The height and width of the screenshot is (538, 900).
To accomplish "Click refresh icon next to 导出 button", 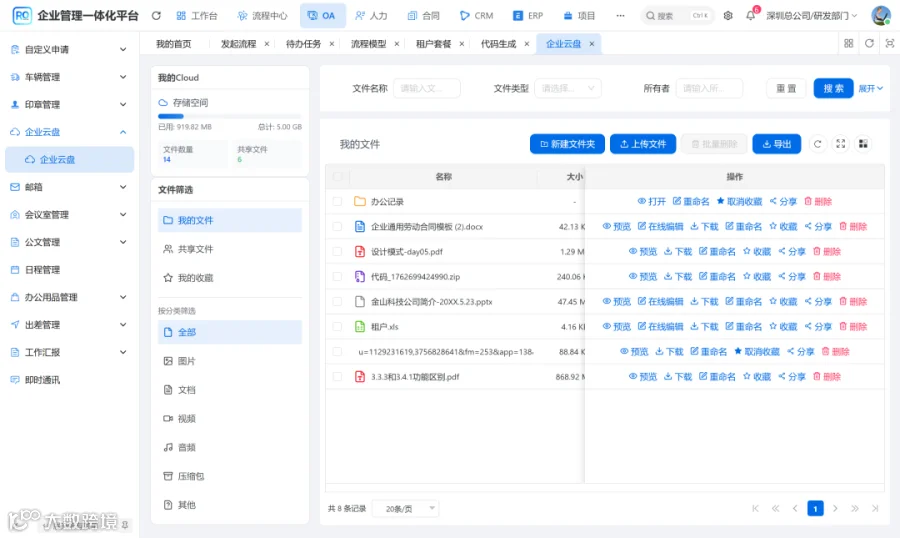I will [817, 144].
